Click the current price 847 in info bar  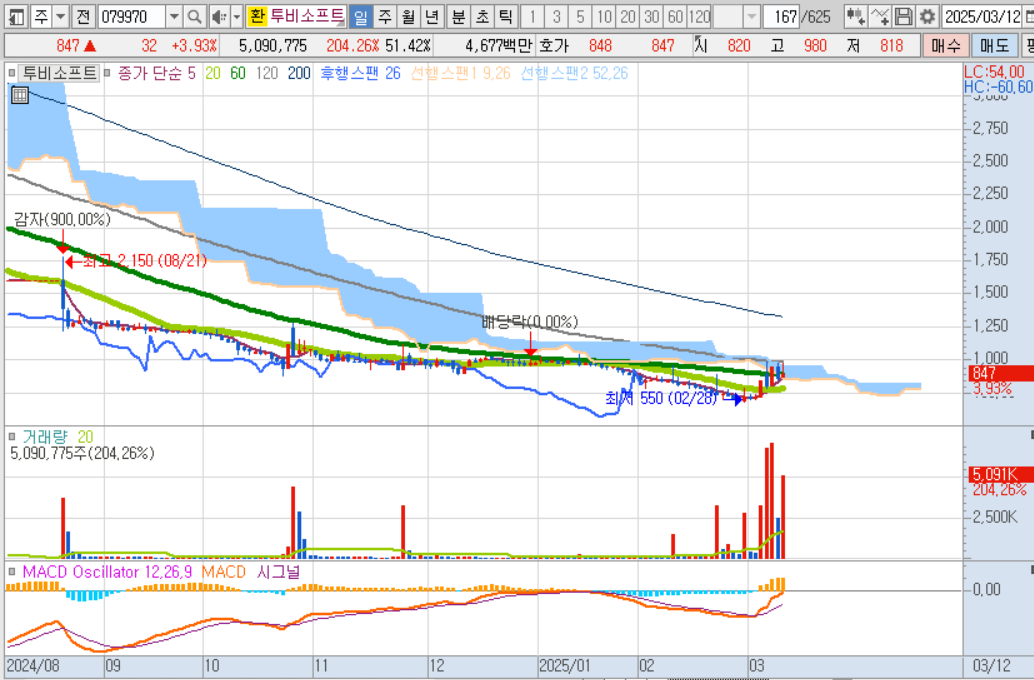coord(68,46)
